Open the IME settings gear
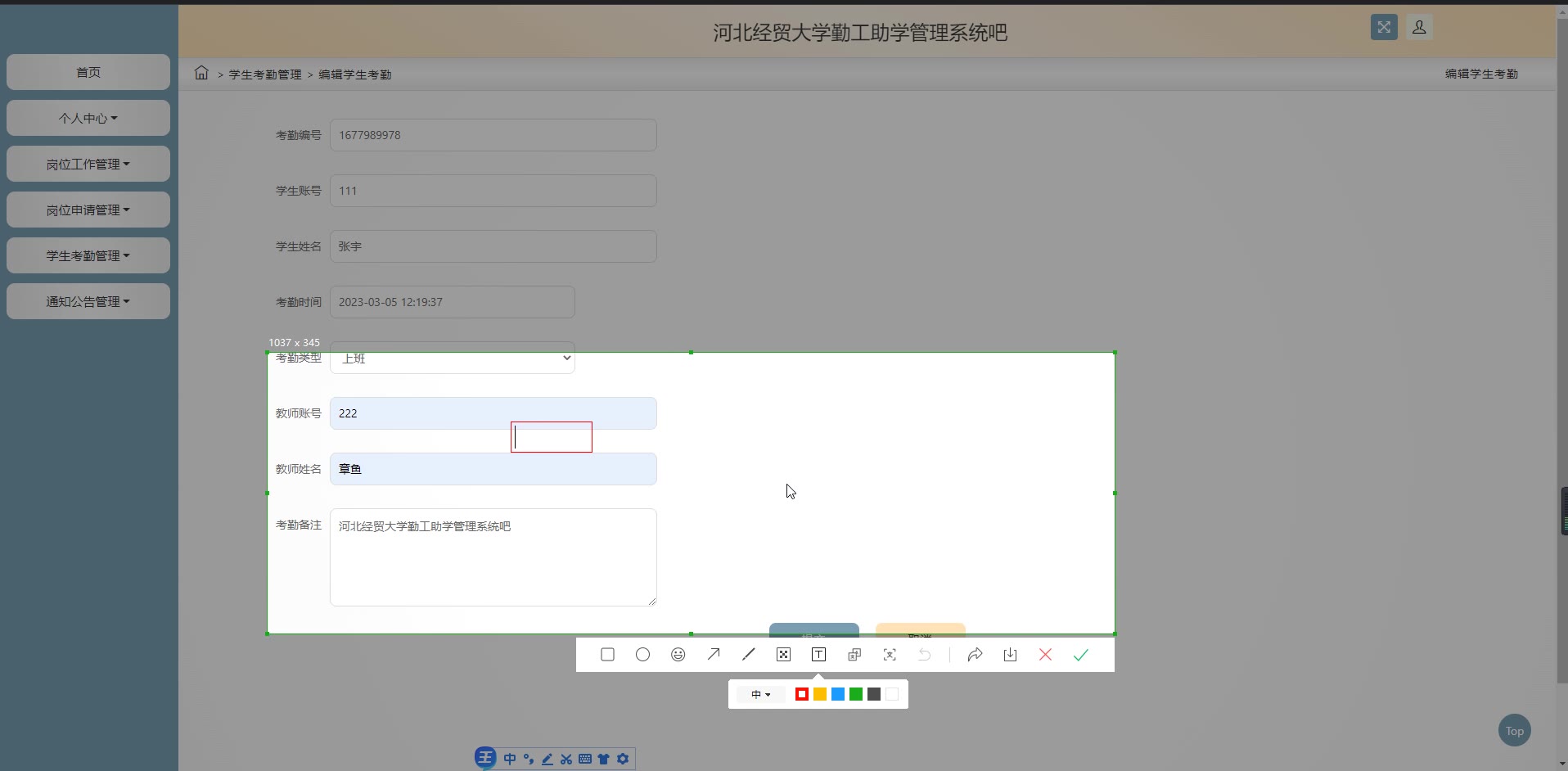The image size is (1568, 771). (x=623, y=760)
